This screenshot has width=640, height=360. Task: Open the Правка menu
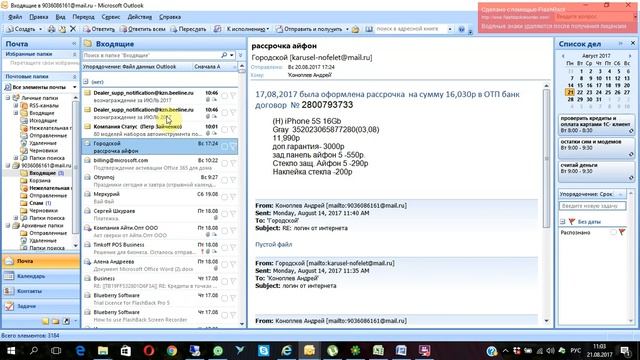click(x=39, y=17)
